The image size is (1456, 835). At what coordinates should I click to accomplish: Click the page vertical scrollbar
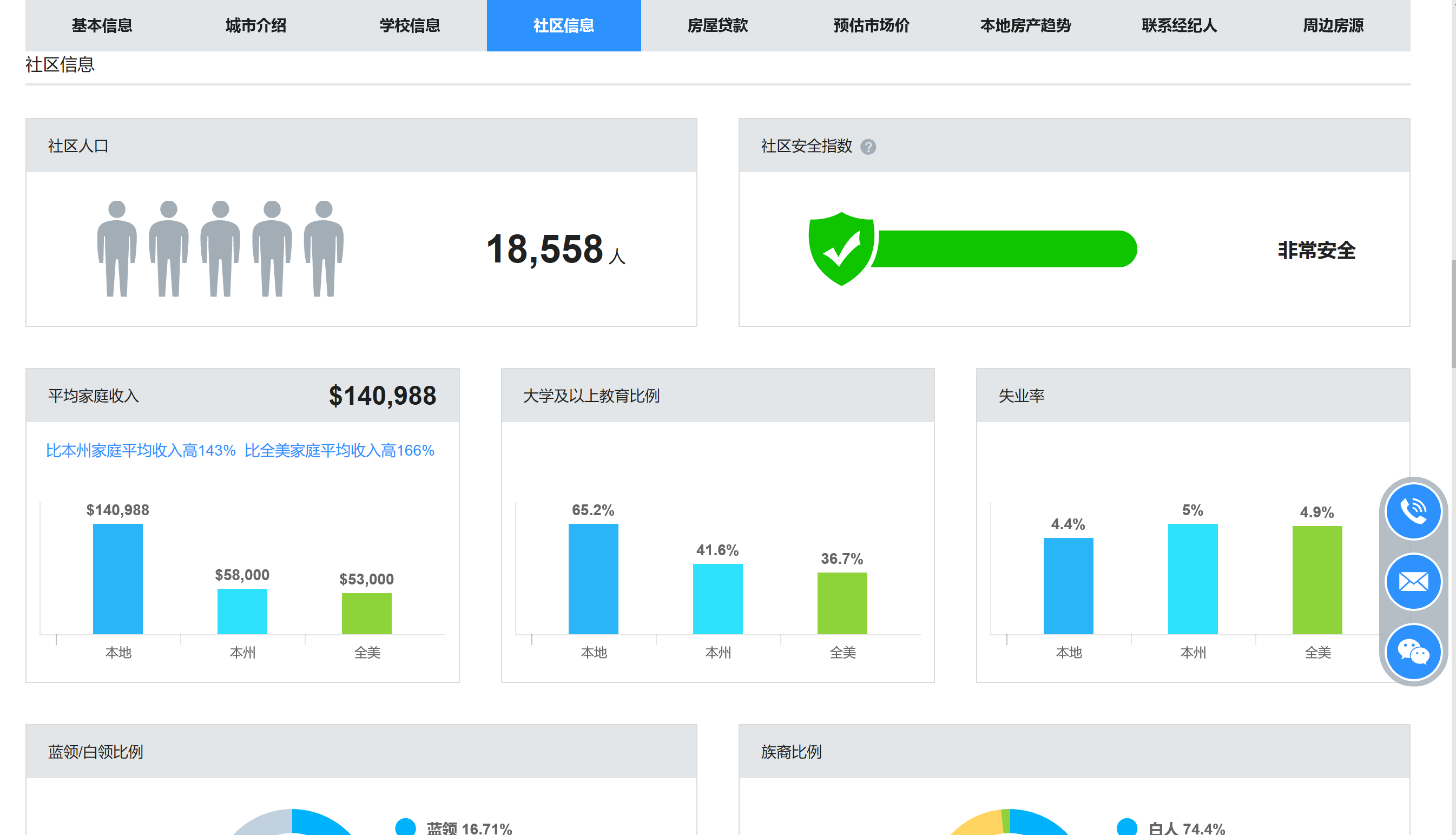coord(1453,313)
